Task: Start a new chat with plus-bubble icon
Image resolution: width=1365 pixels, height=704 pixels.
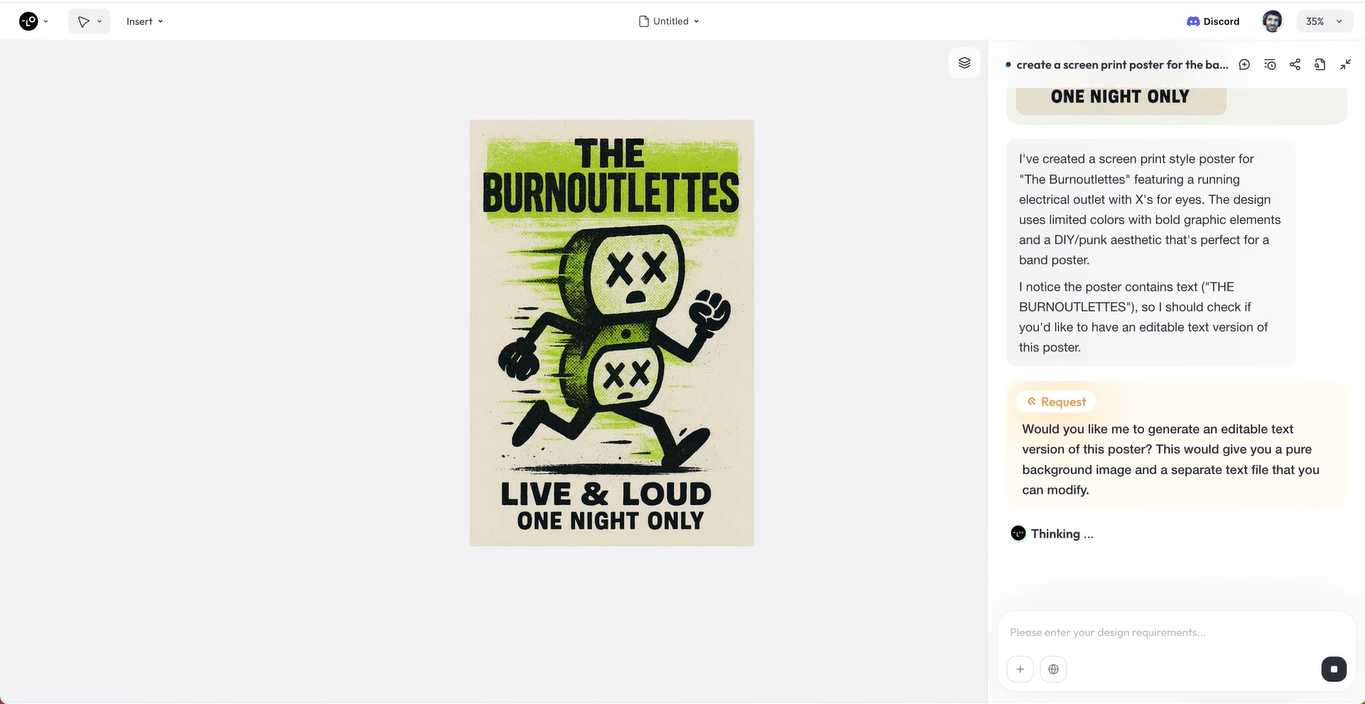Action: 1244,65
